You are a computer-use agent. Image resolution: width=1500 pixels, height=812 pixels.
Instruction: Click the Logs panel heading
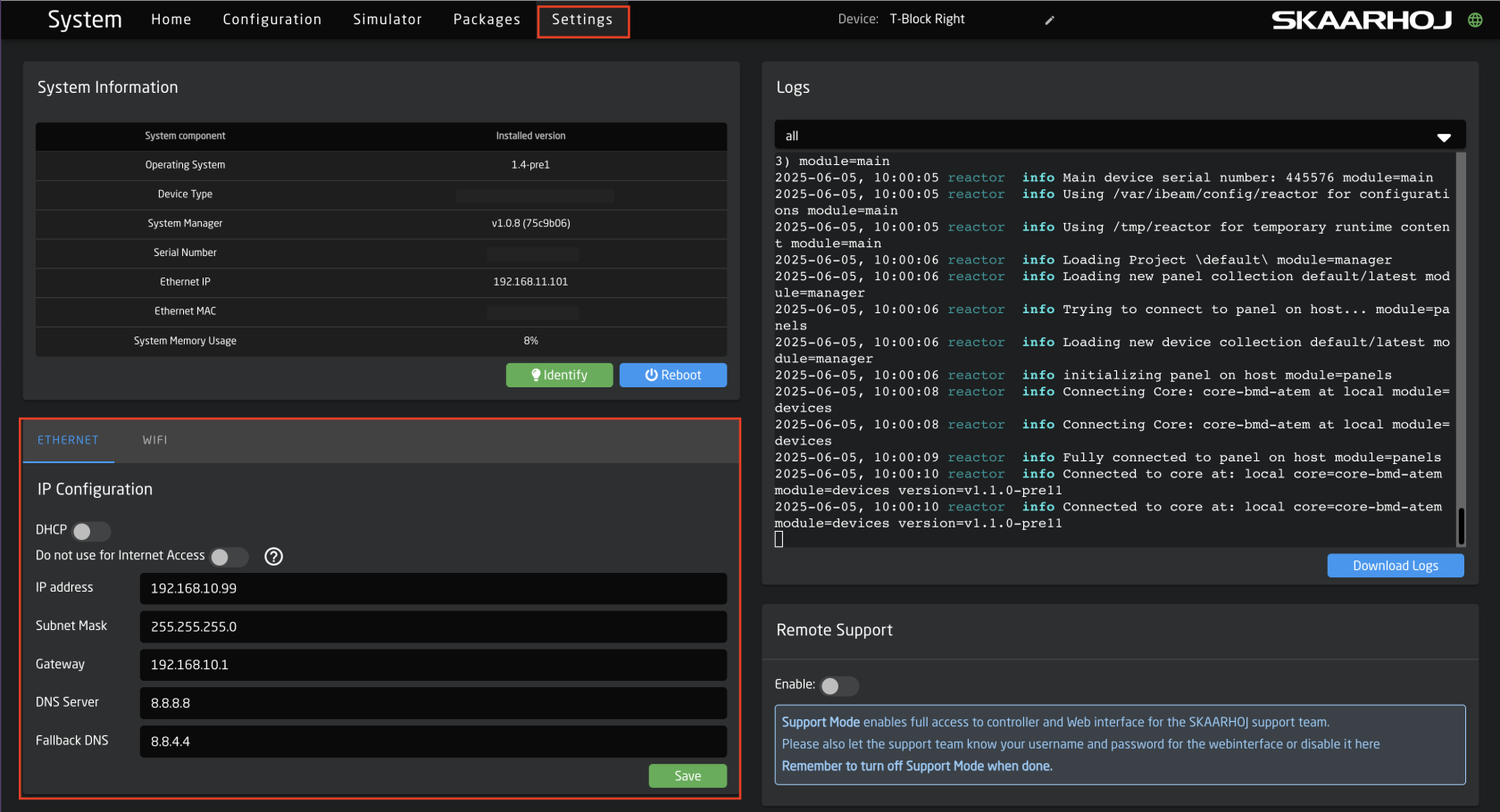pos(793,87)
